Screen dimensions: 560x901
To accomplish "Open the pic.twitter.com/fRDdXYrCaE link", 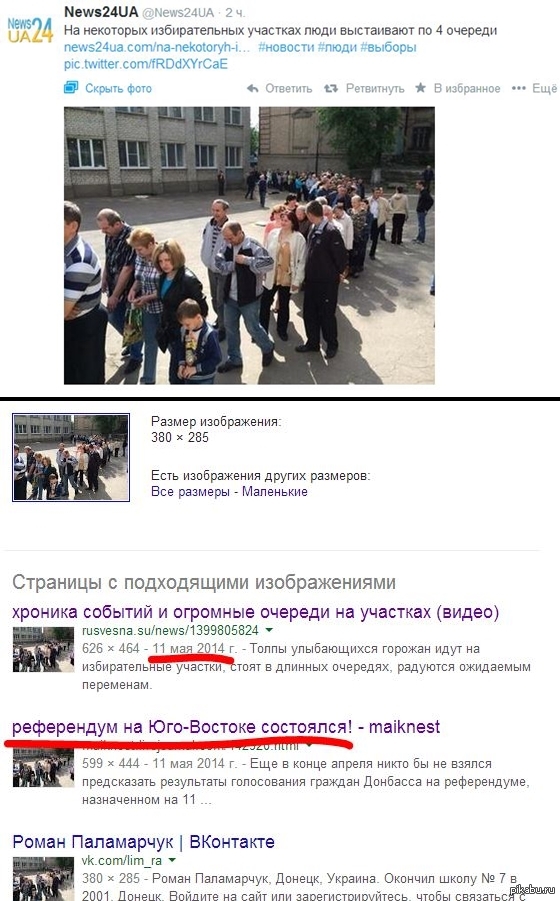I will [146, 64].
